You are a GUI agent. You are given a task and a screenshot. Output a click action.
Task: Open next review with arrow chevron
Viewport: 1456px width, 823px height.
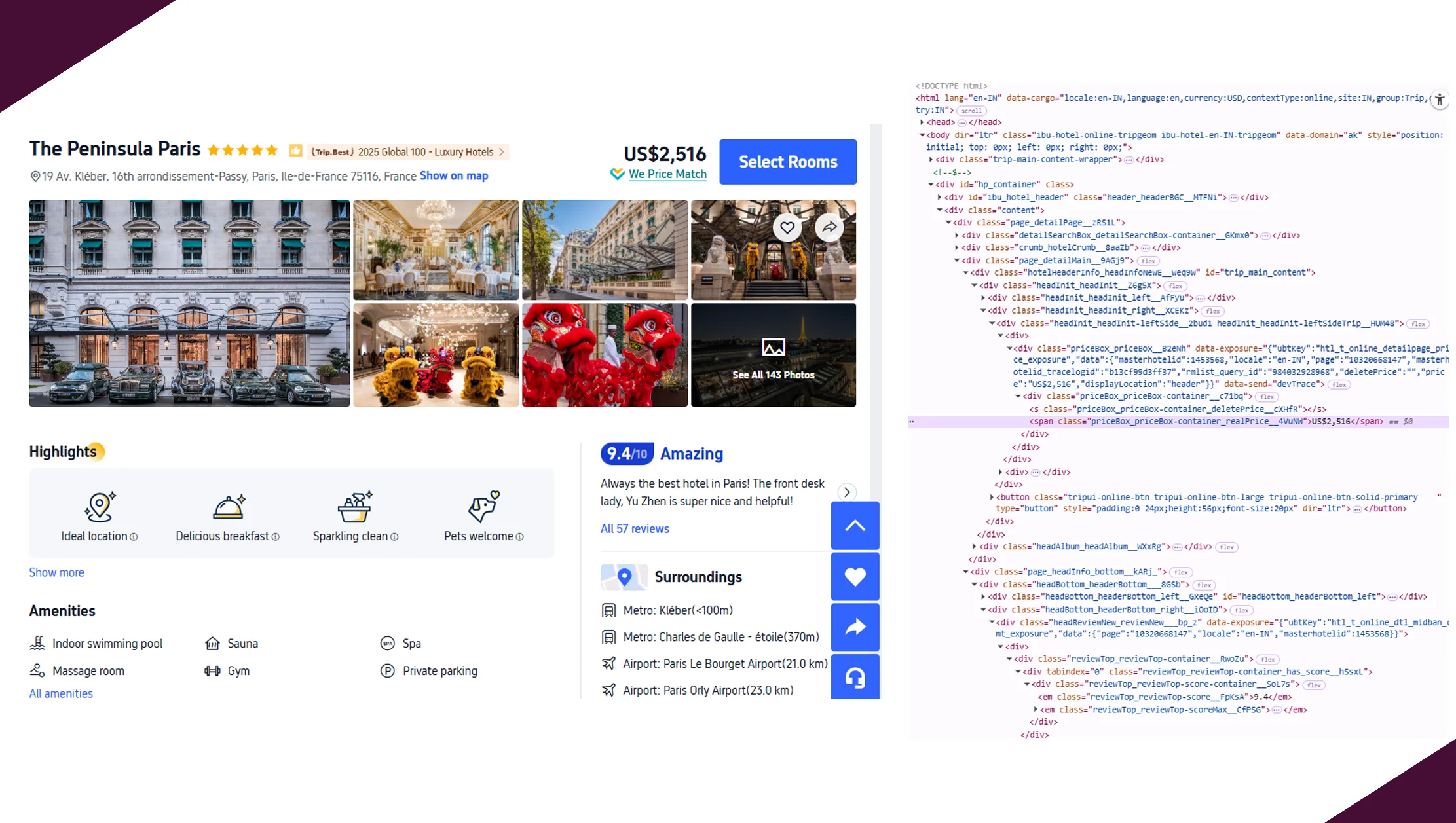click(846, 492)
